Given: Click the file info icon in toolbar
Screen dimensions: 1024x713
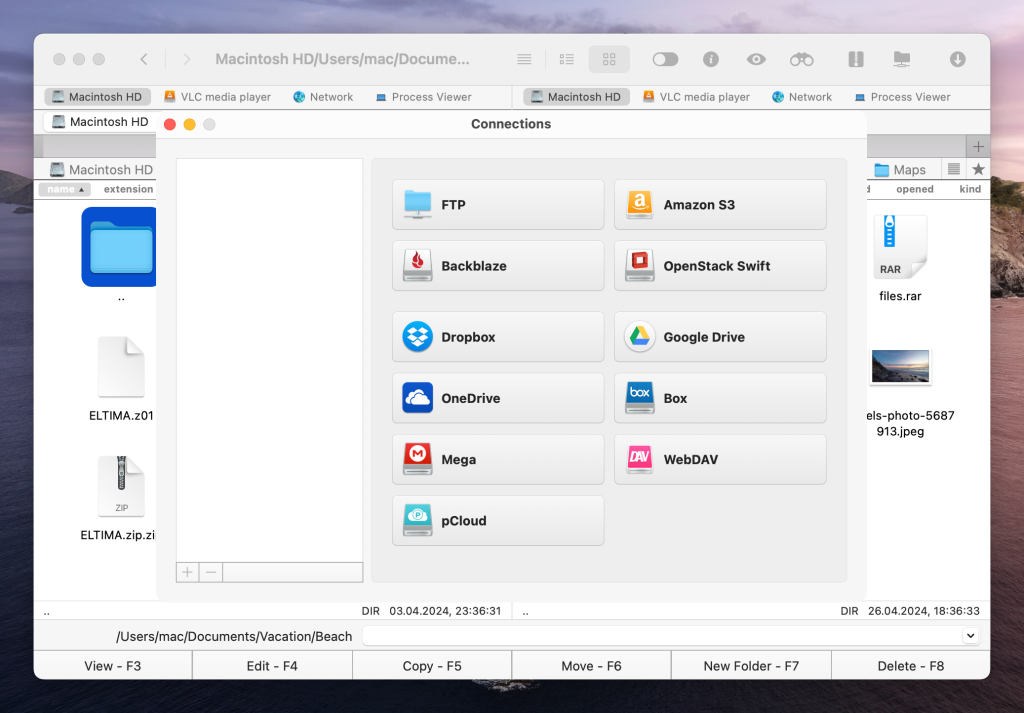Looking at the screenshot, I should (x=711, y=60).
